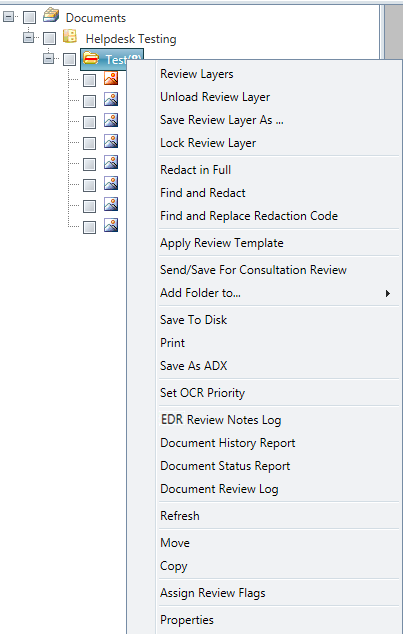Collapse the Documents root node

pyautogui.click(x=8, y=17)
